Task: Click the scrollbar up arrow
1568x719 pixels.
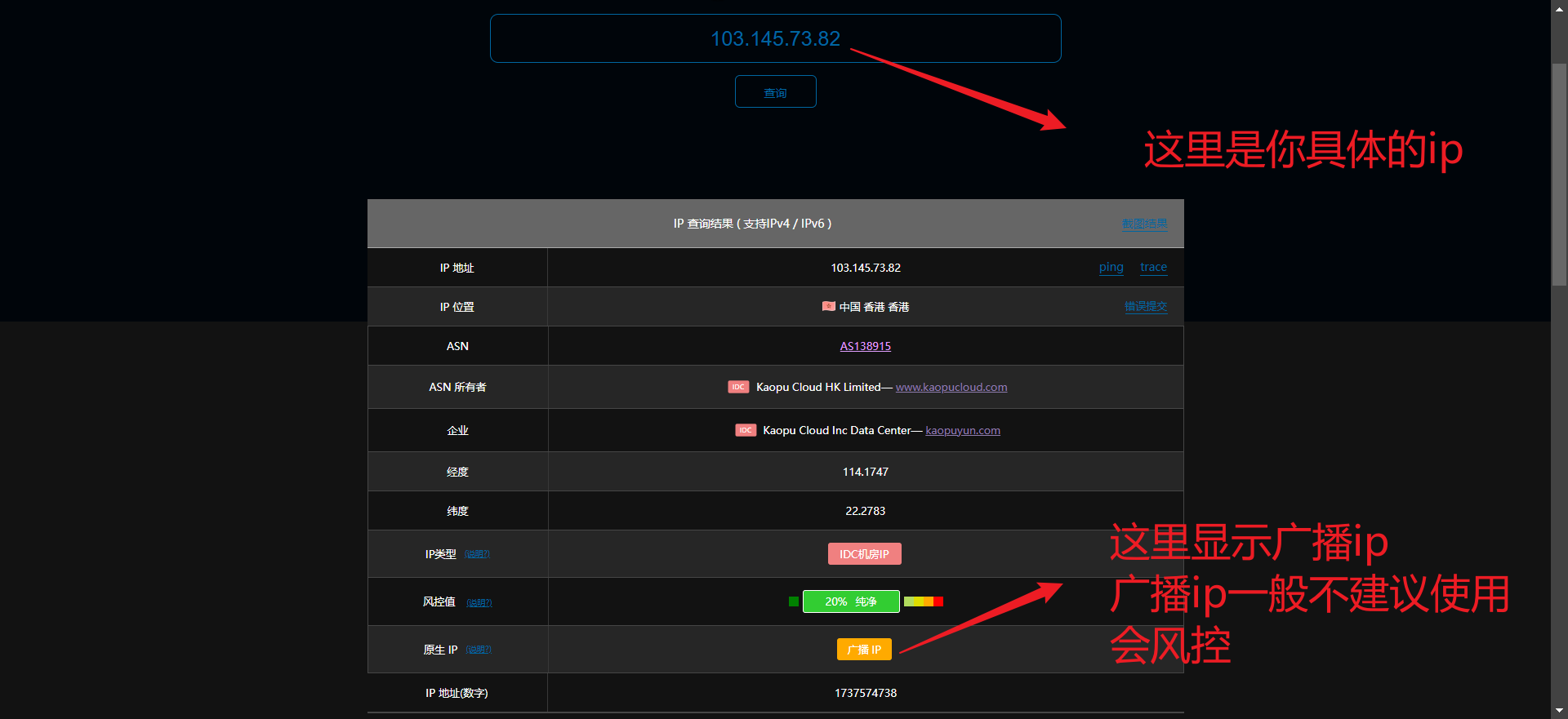Action: 1559,7
